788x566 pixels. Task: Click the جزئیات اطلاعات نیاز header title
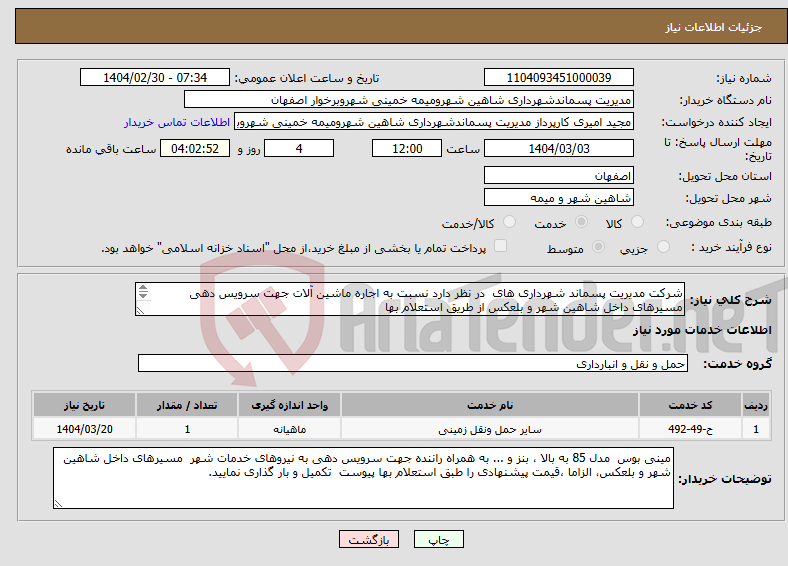(x=714, y=27)
